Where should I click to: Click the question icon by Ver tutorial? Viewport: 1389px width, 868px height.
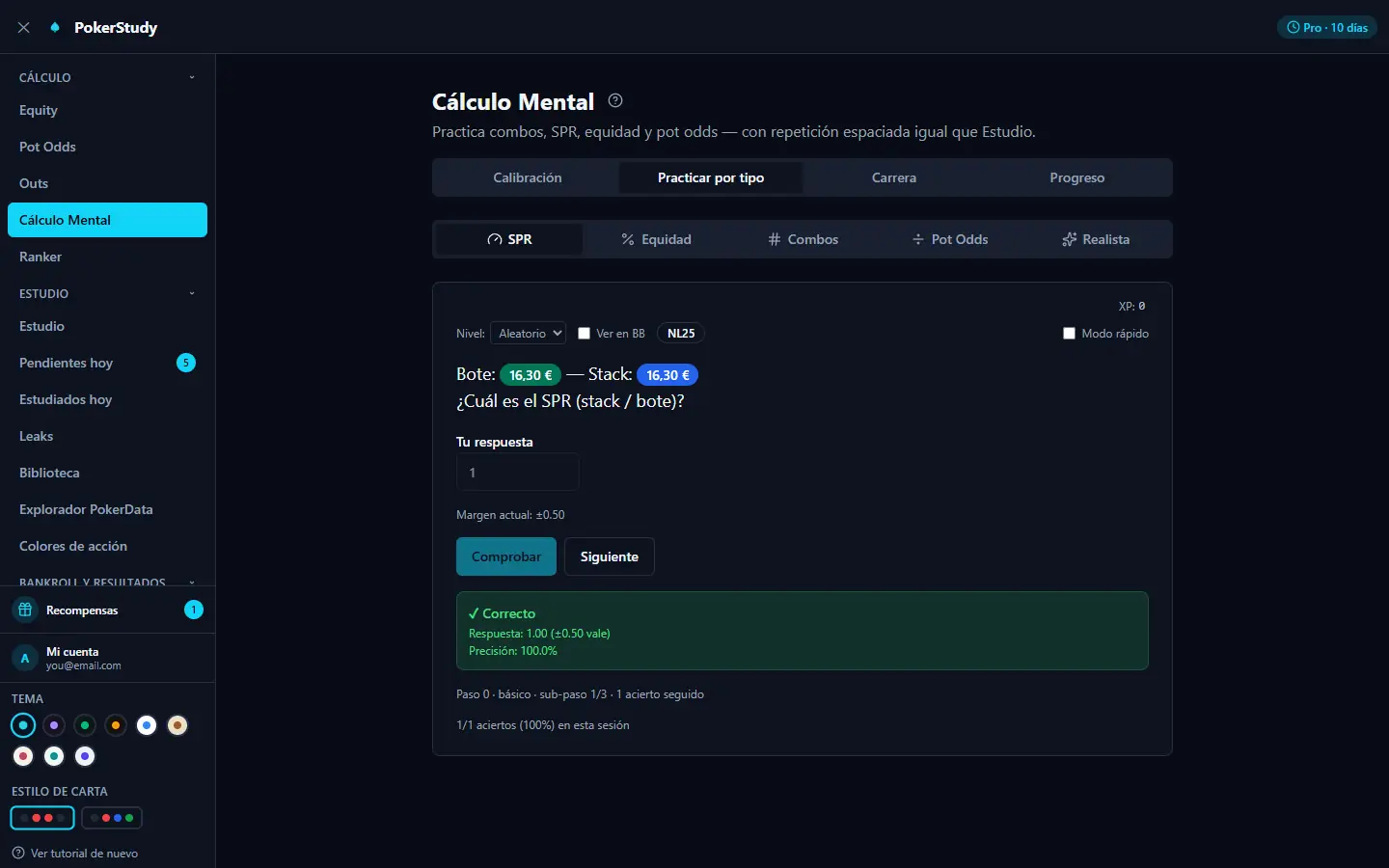[18, 853]
